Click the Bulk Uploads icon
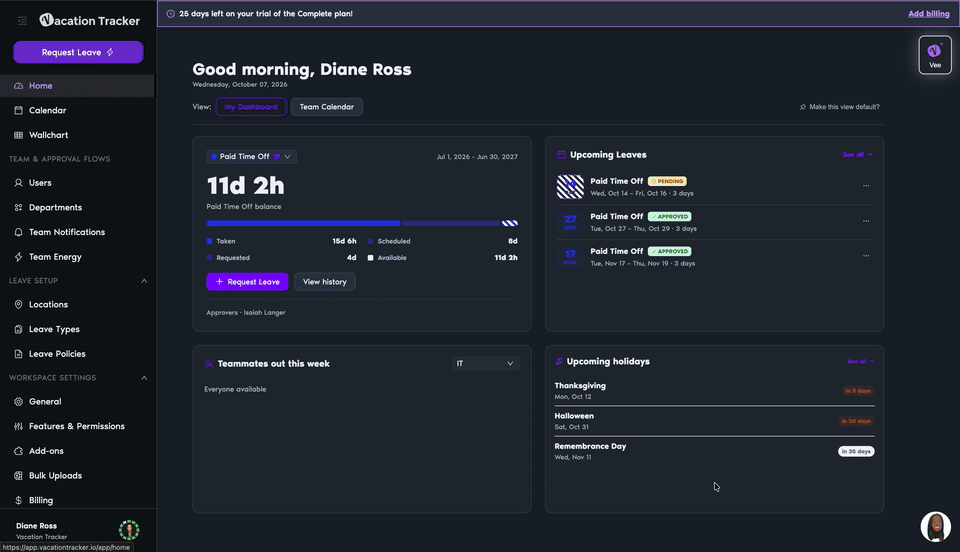960x552 pixels. [x=18, y=476]
